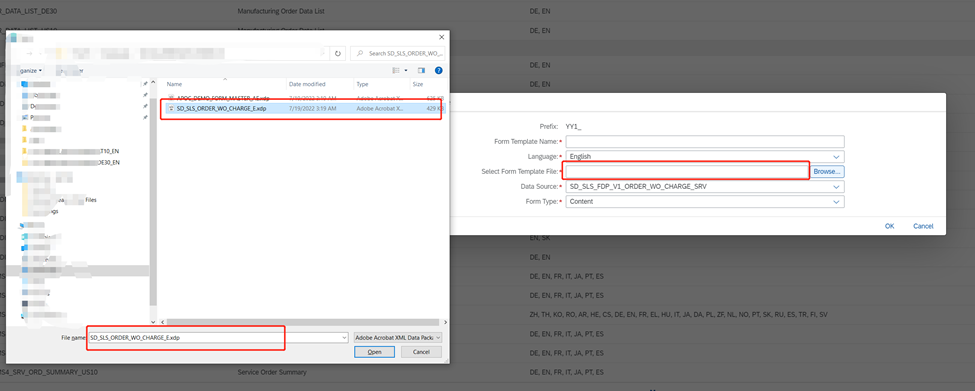Screen dimensions: 975x391
Task: Click the Browse... button
Action: click(x=827, y=171)
